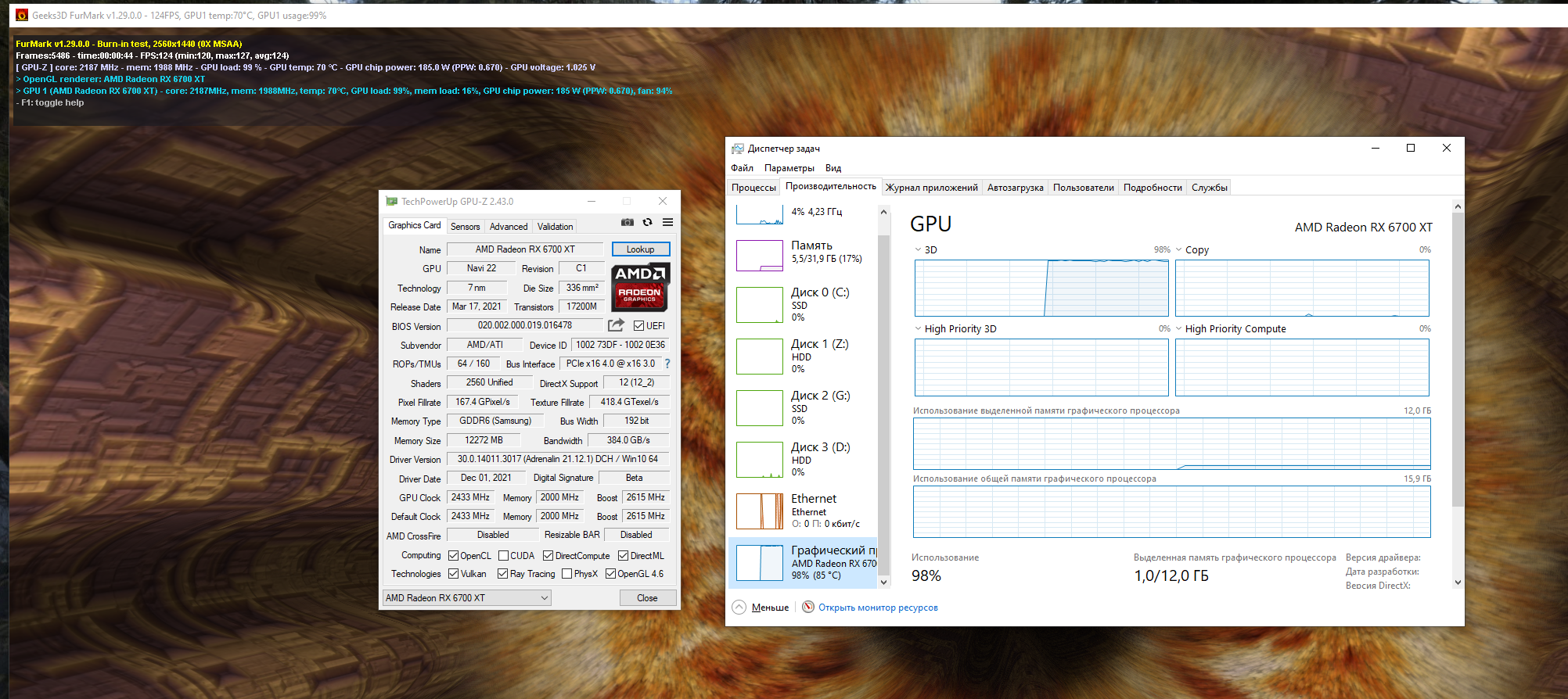Click the BIOS share/export arrow icon
The image size is (1568, 699).
click(617, 325)
